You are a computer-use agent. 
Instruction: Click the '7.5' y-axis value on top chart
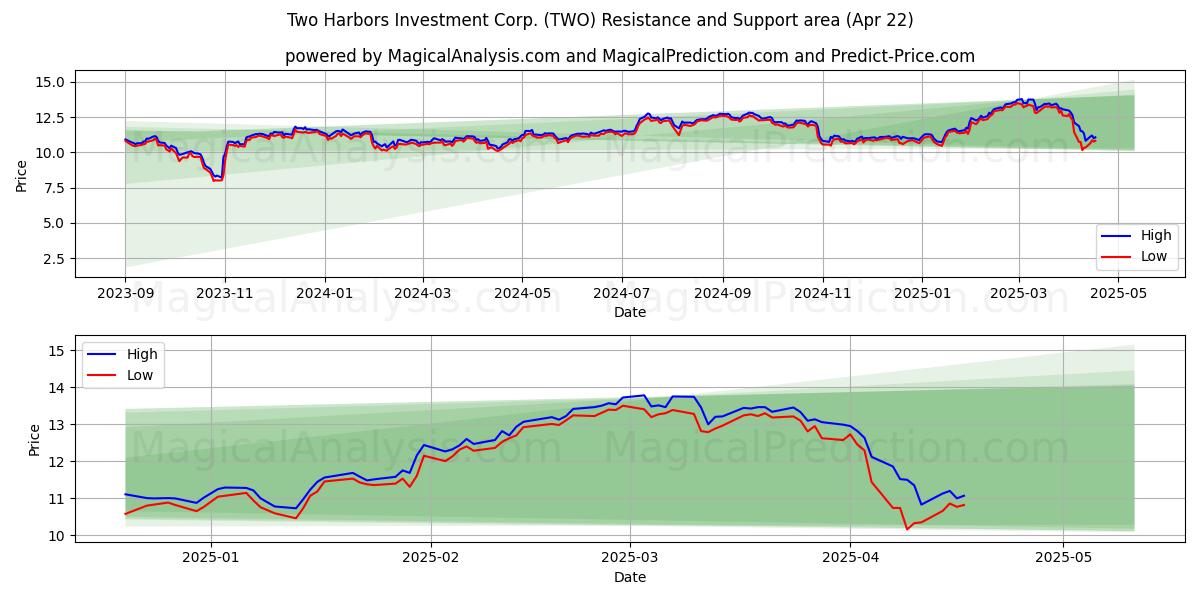click(56, 188)
